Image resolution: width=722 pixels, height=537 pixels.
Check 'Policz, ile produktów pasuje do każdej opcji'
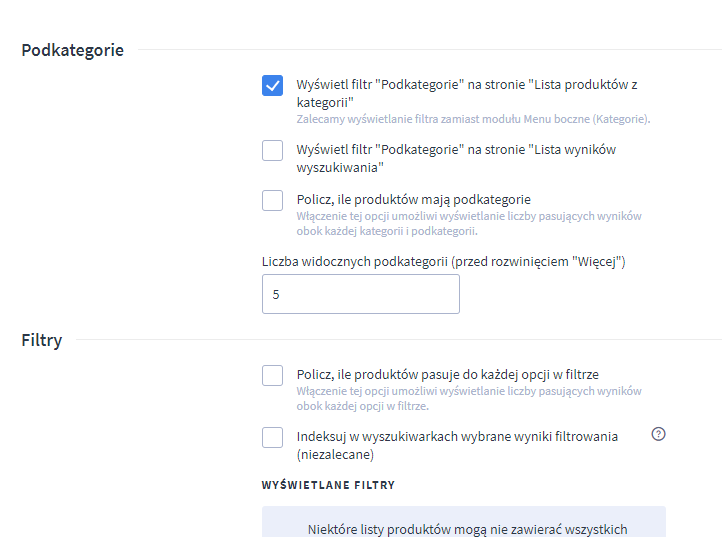pos(272,375)
